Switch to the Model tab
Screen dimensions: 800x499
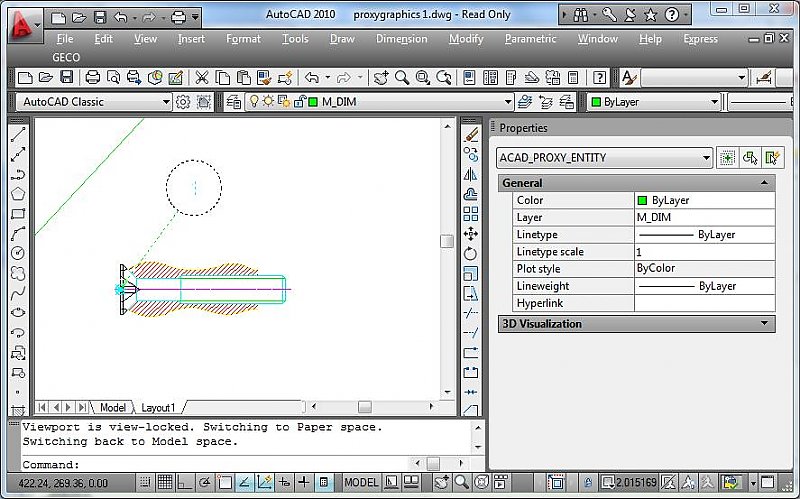pos(113,408)
